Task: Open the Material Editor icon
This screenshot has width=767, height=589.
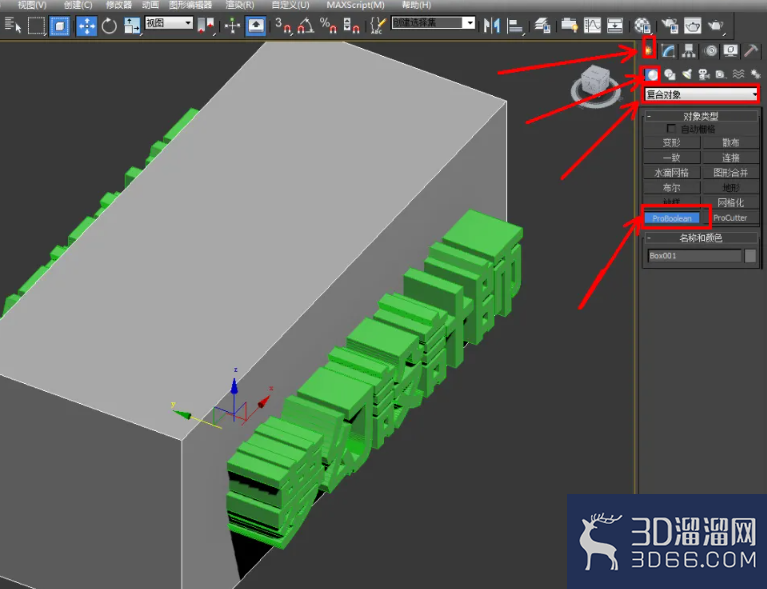Action: click(642, 25)
